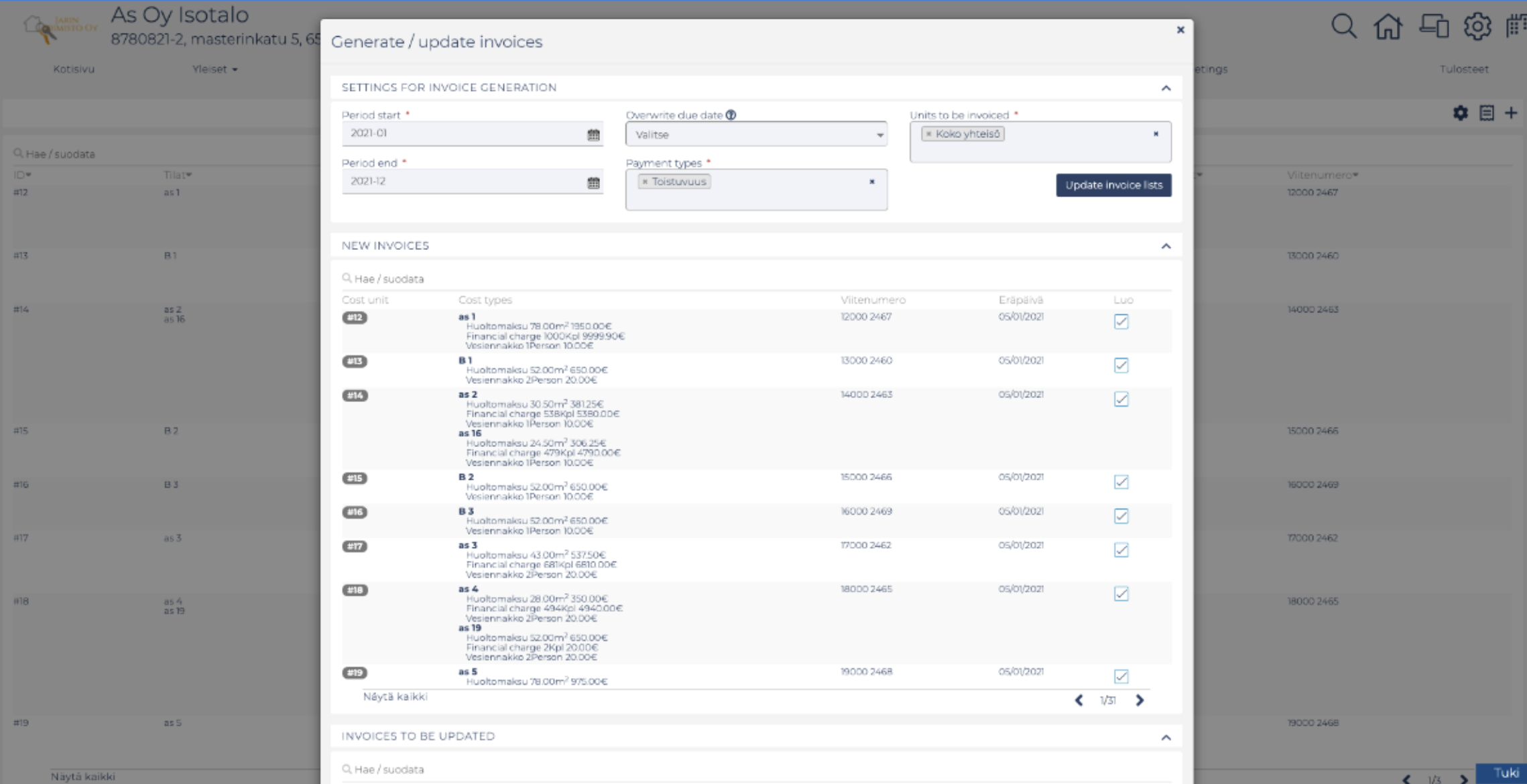This screenshot has height=784, width=1527.
Task: Click the Cost types column header
Action: point(485,300)
